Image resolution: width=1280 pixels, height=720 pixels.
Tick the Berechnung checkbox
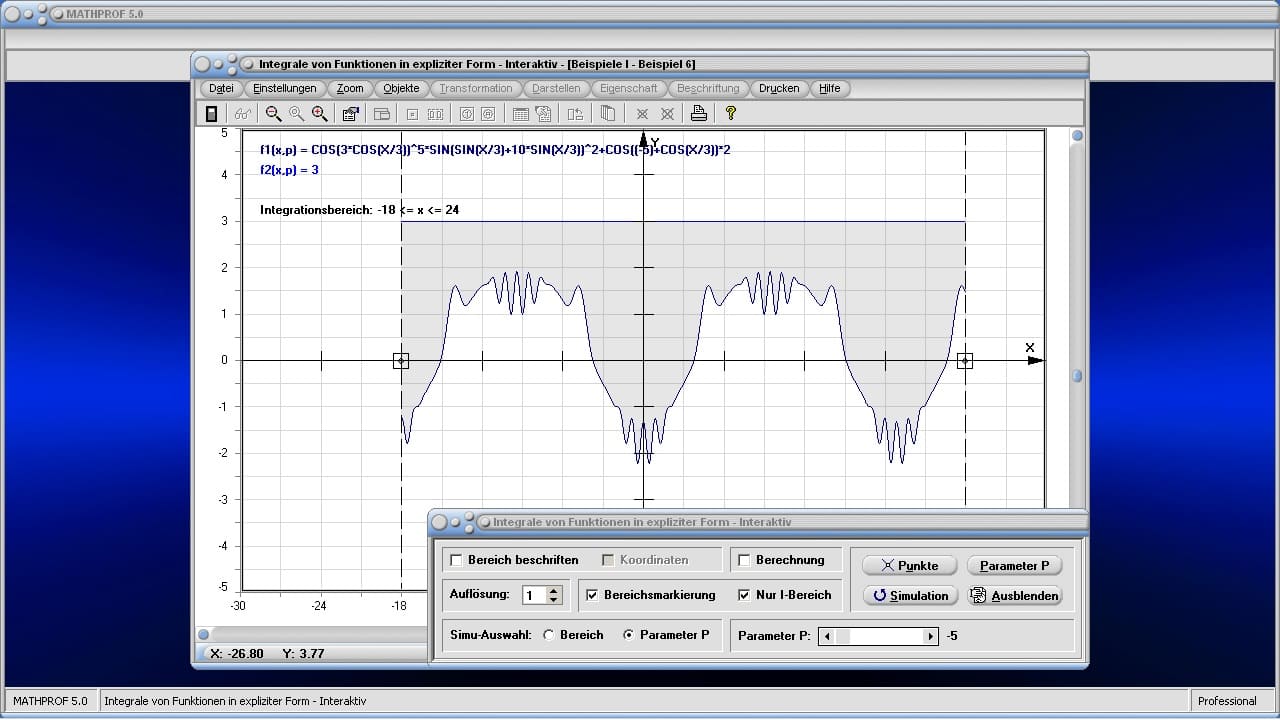pos(744,560)
